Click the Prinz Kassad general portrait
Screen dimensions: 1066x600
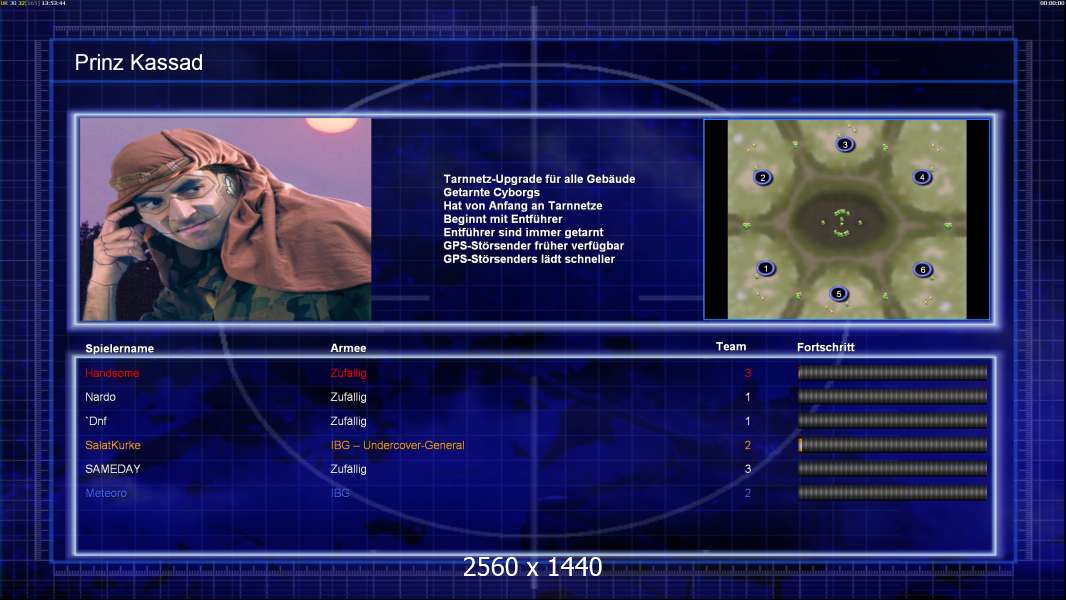click(x=226, y=219)
